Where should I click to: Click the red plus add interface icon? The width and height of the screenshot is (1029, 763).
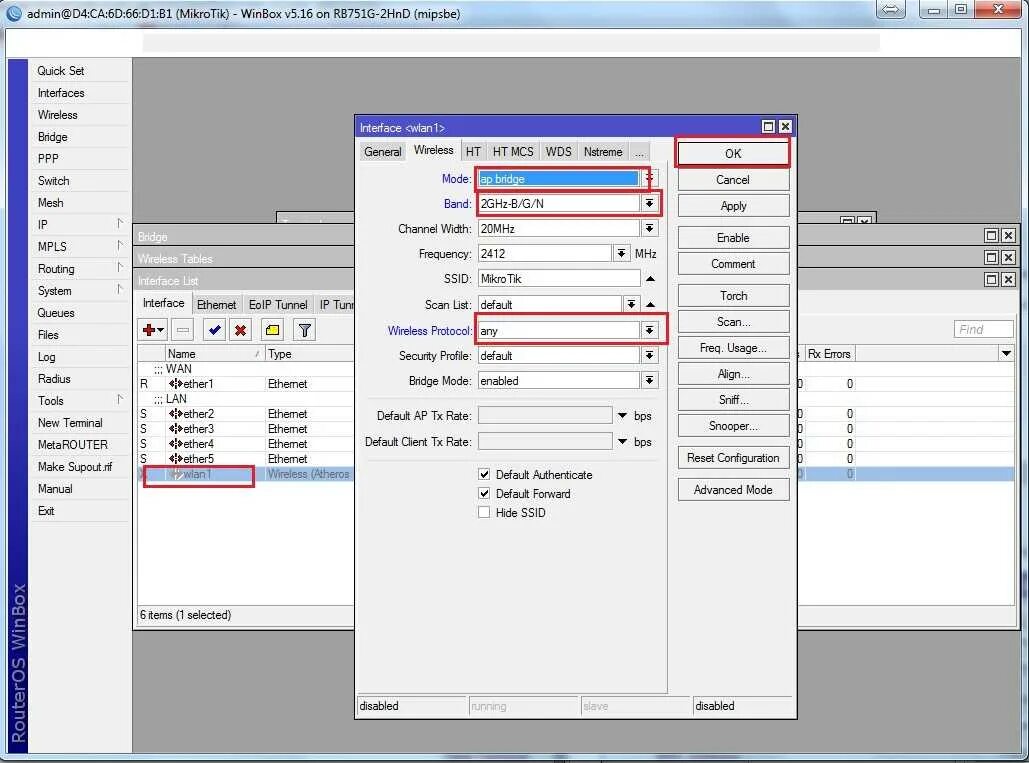153,330
